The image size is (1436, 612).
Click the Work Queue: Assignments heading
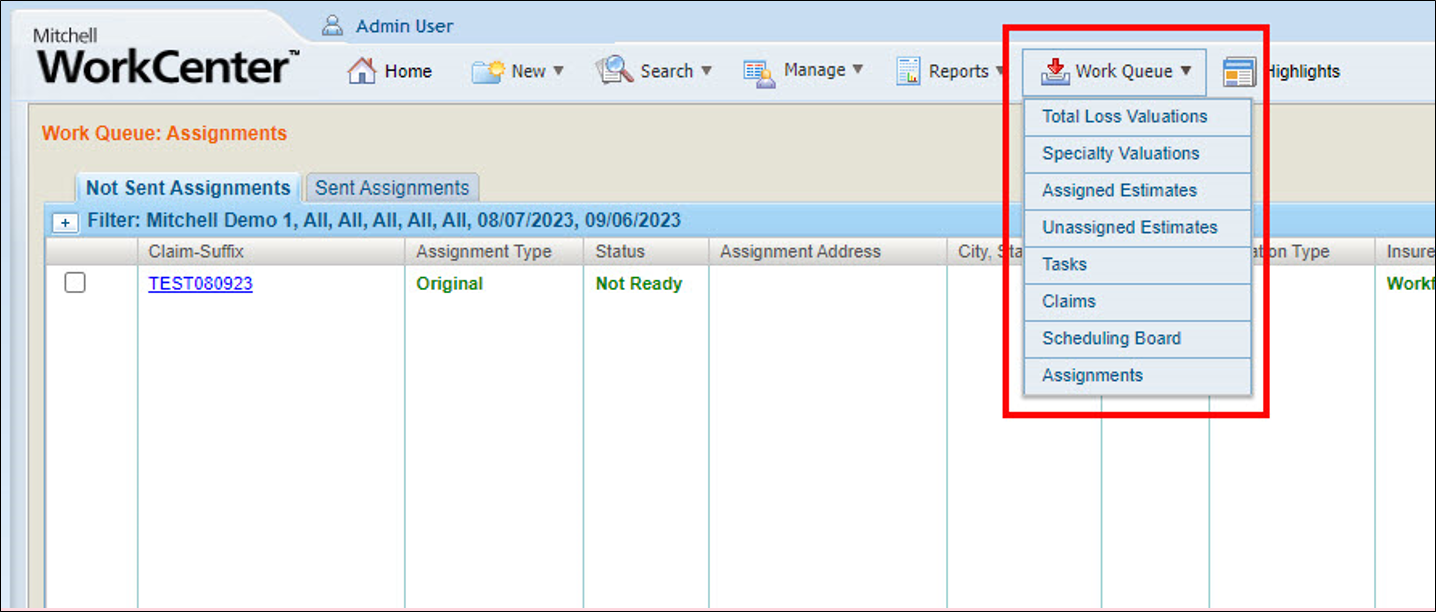coord(164,133)
